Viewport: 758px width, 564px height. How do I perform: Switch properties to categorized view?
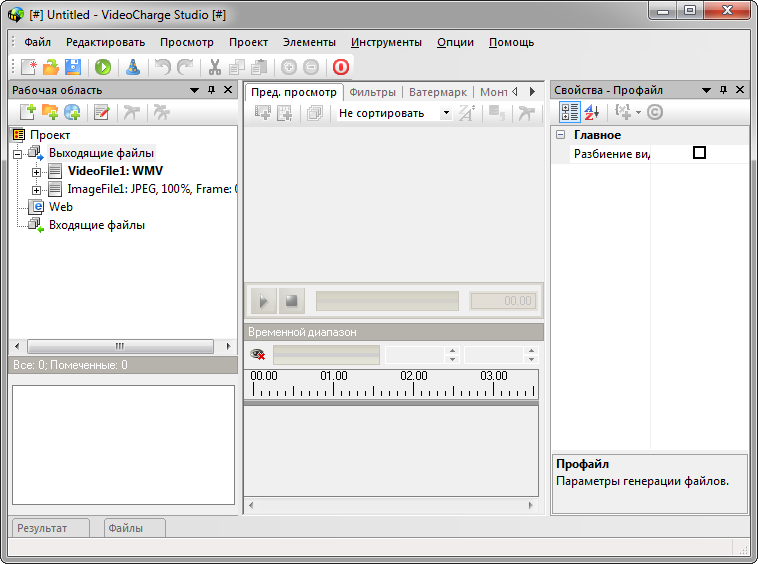coord(569,112)
